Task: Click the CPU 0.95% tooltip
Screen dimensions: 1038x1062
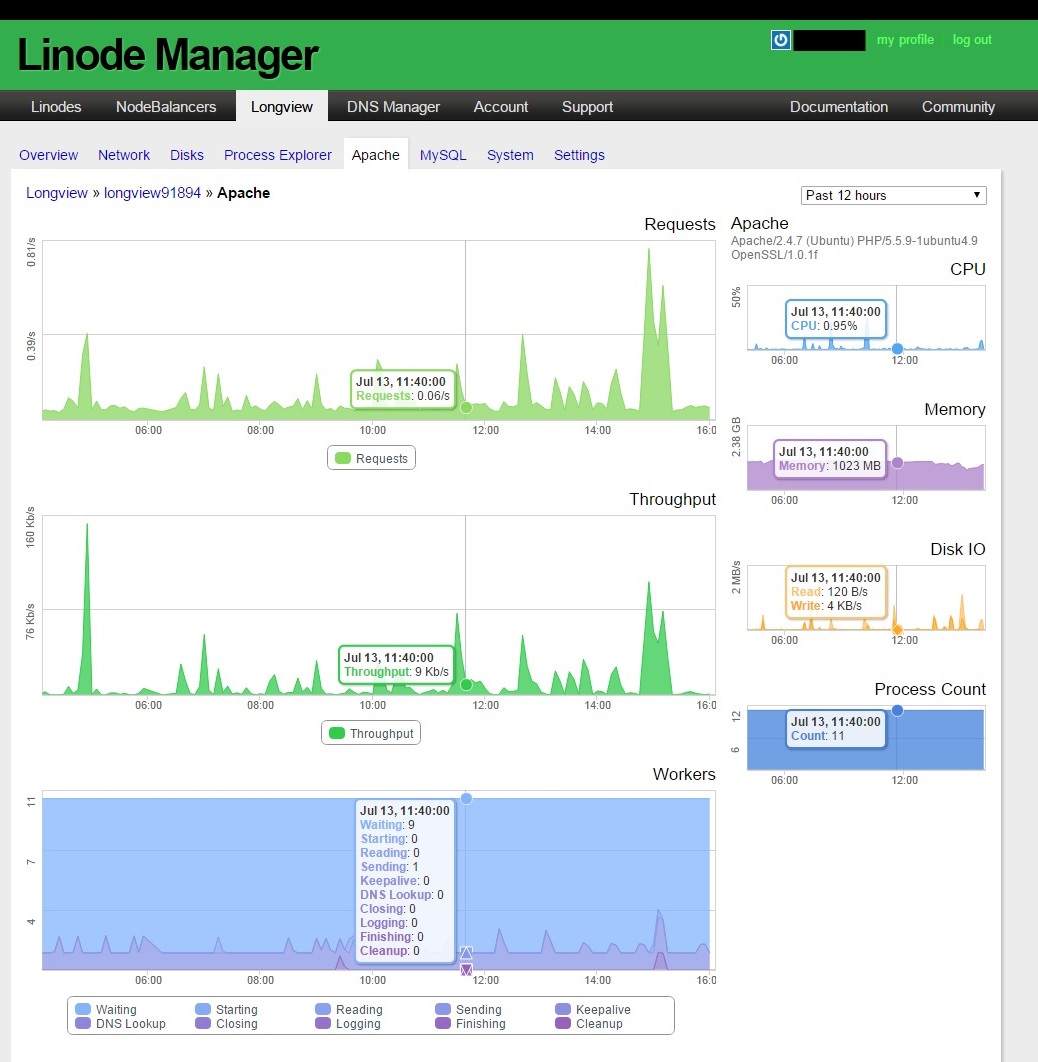Action: point(836,318)
